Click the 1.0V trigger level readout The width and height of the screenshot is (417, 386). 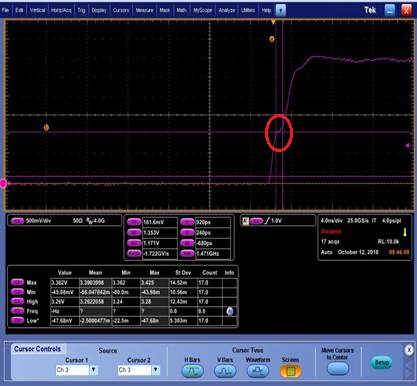click(276, 221)
